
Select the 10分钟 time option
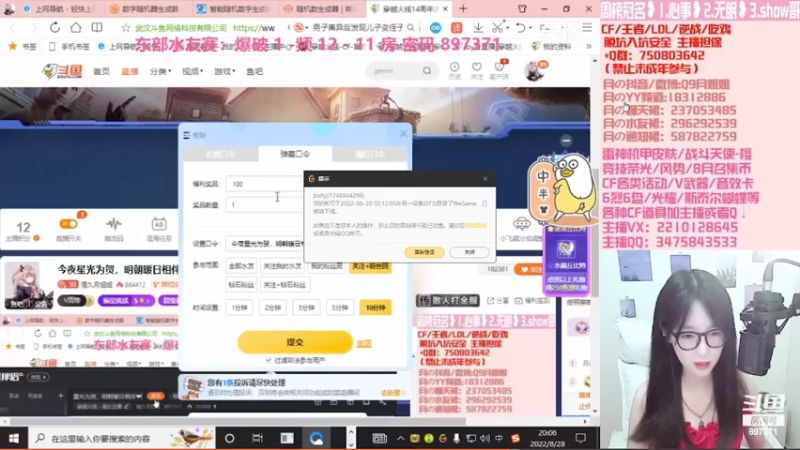pyautogui.click(x=376, y=308)
